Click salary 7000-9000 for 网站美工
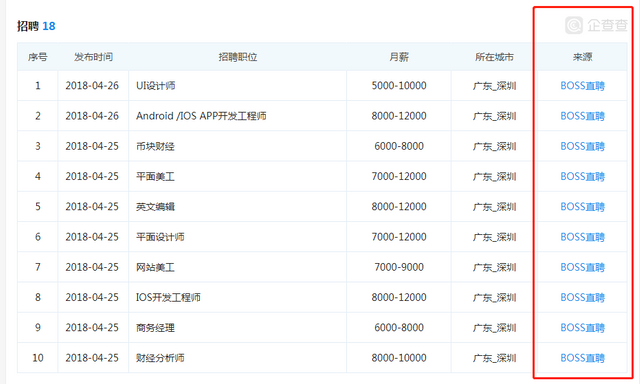Screen dimensions: 640x384 click(x=399, y=267)
